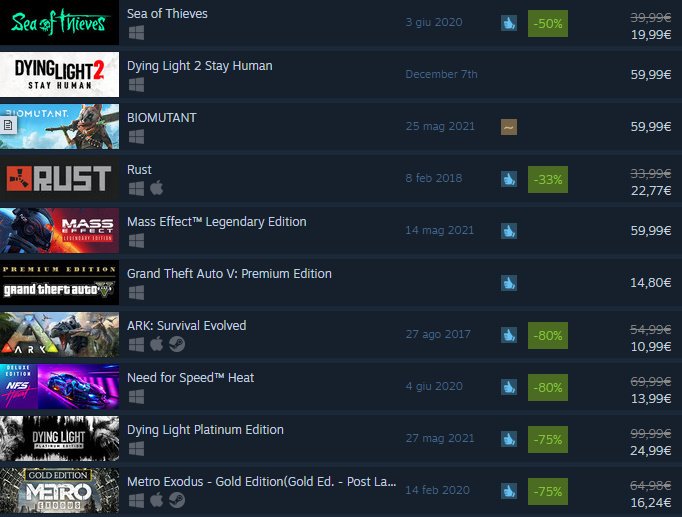Open the Grand Theft Auto V Premium thumbnail
The image size is (682, 517).
point(59,283)
